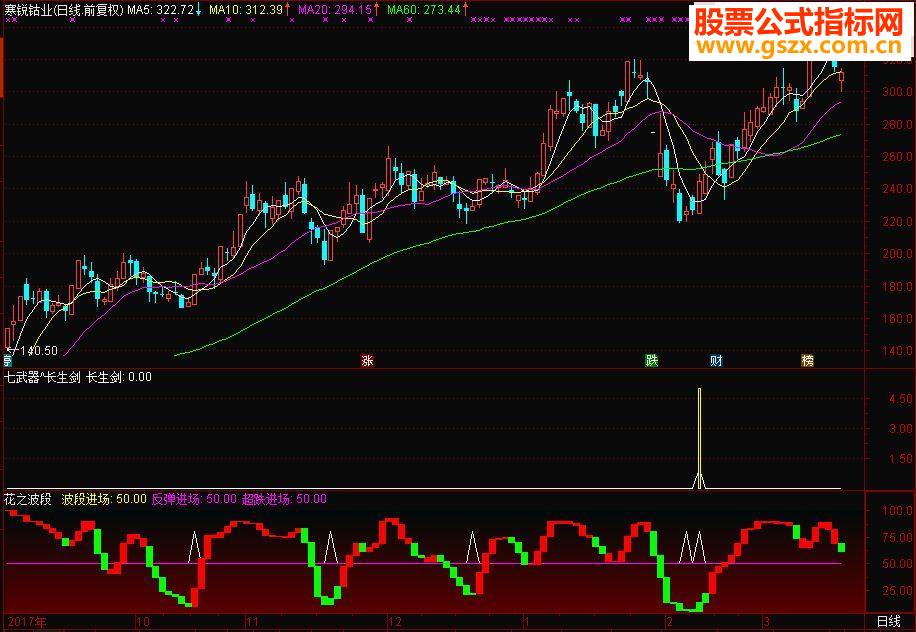Click the 2017年 label on time axis

point(27,622)
